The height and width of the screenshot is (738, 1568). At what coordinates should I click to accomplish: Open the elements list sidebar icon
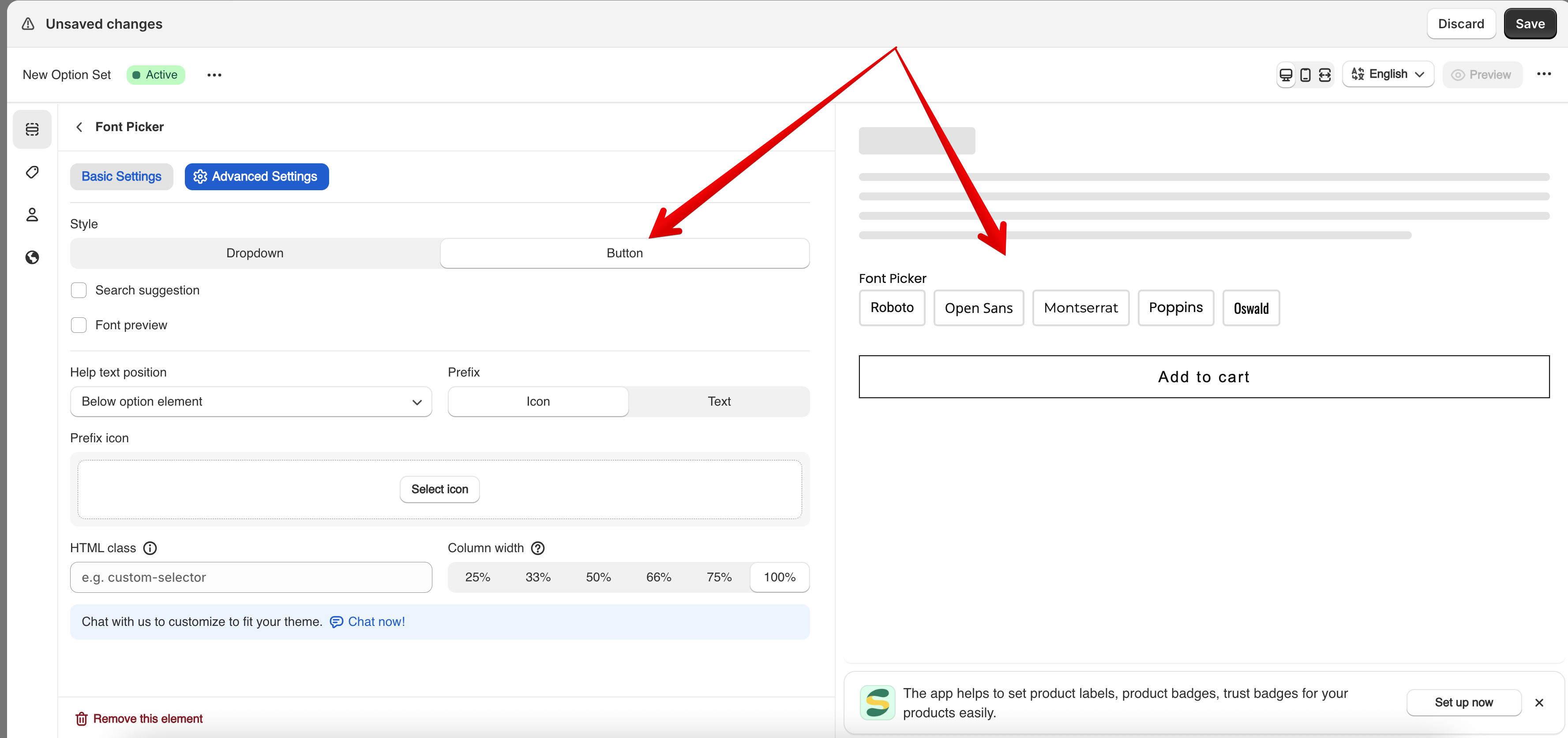32,129
